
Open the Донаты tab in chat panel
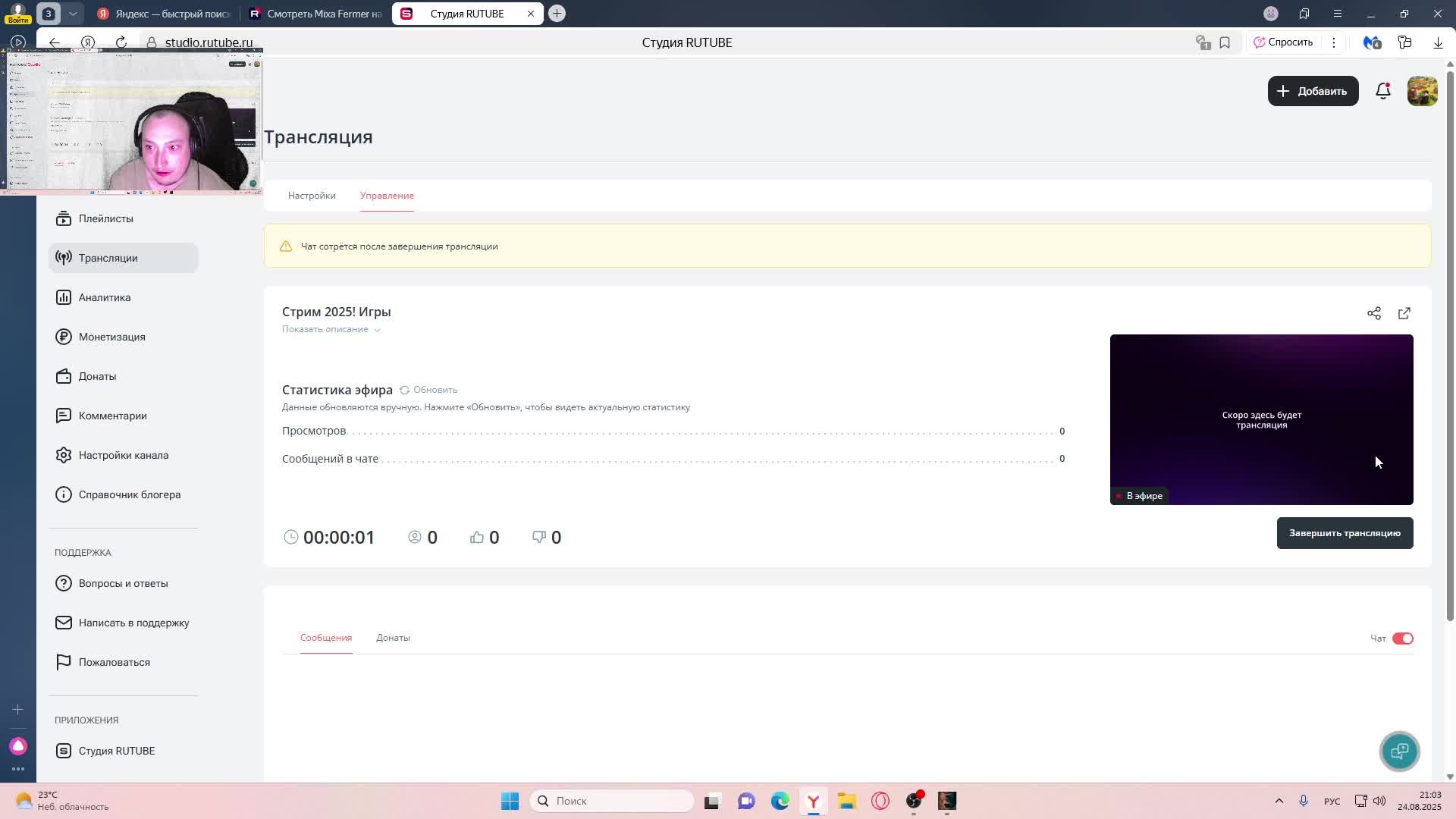(393, 638)
